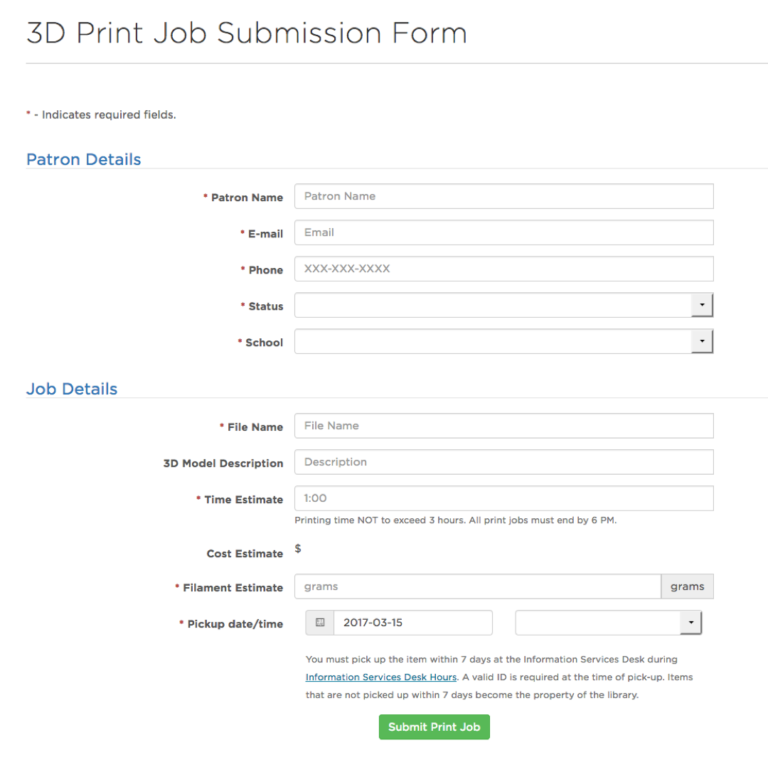The image size is (768, 767).
Task: Submit Print Job button
Action: click(x=434, y=727)
